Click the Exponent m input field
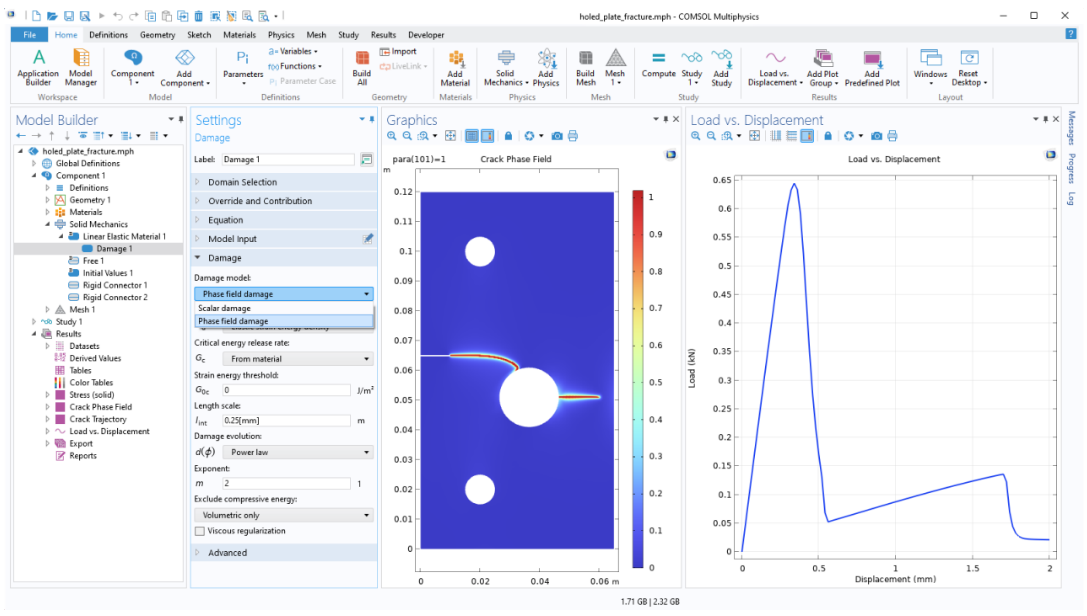This screenshot has width=1087, height=616. (x=286, y=484)
